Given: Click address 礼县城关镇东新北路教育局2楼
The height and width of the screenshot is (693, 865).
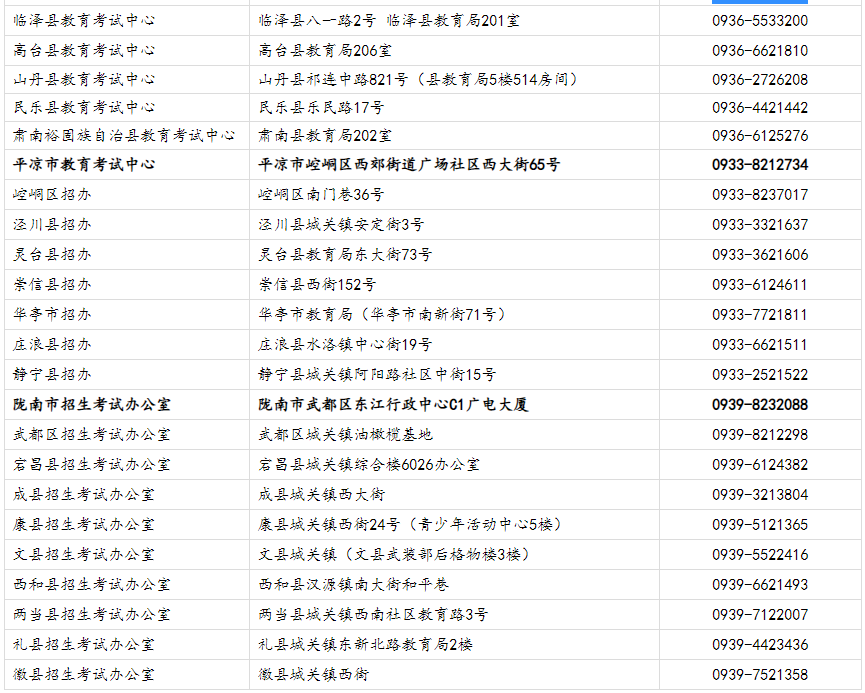Looking at the screenshot, I should tap(365, 644).
